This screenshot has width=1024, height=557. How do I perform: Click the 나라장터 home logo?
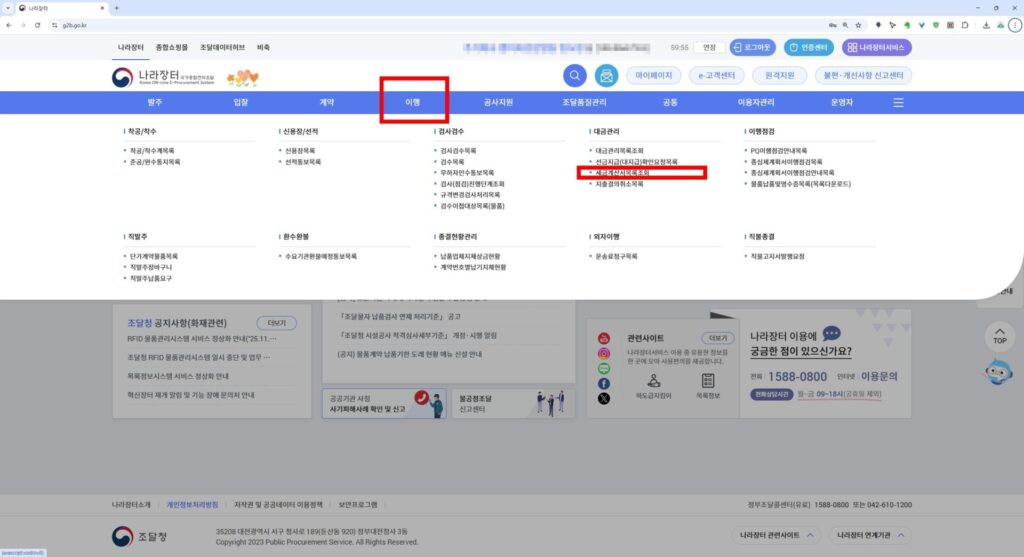pyautogui.click(x=163, y=77)
